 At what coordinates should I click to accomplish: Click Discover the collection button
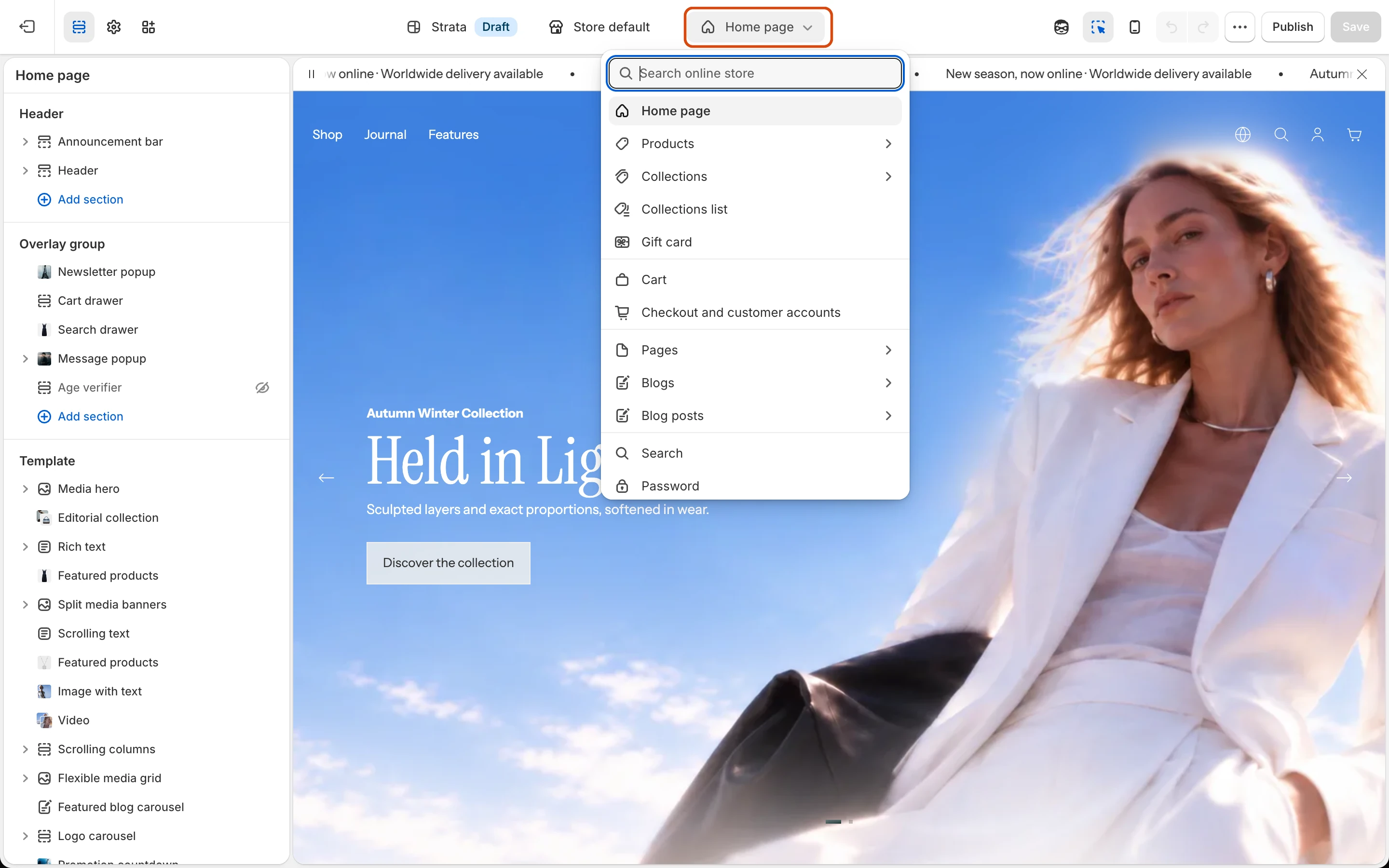448,563
